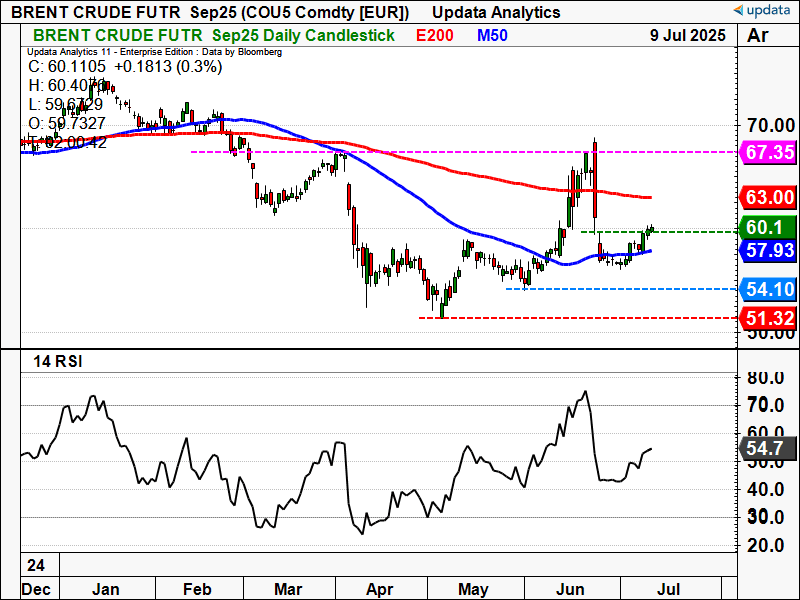Select May on the time axis
Image resolution: width=800 pixels, height=600 pixels.
coord(473,589)
